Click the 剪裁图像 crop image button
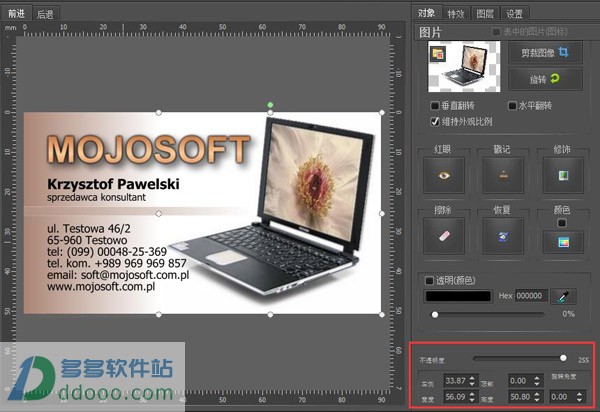Image resolution: width=600 pixels, height=412 pixels. (x=545, y=53)
